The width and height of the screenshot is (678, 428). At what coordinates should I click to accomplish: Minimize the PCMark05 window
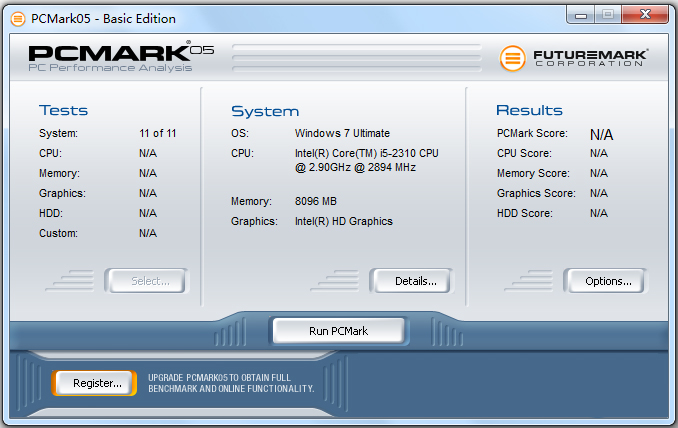582,14
